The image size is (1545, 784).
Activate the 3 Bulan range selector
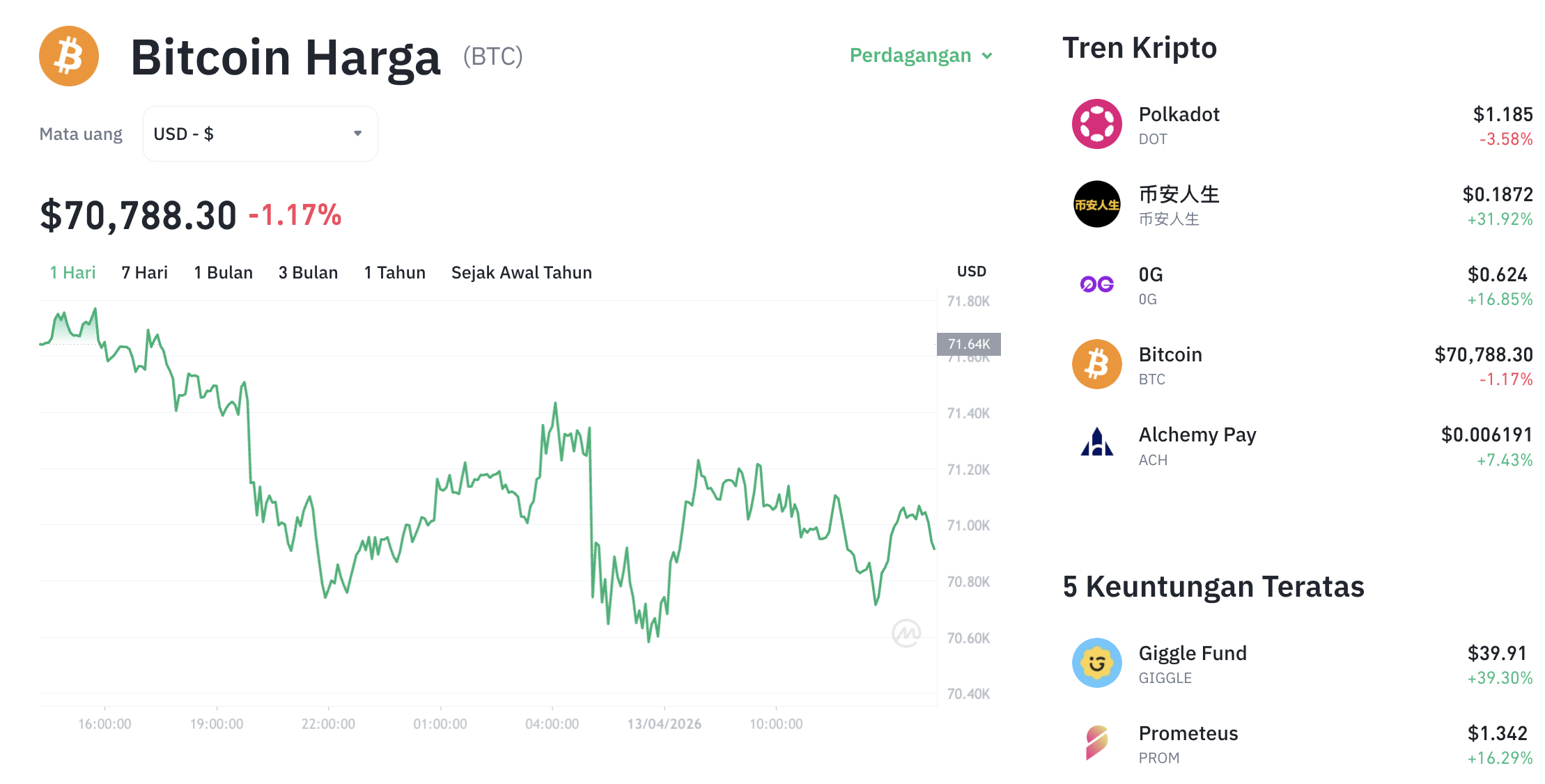[x=308, y=272]
